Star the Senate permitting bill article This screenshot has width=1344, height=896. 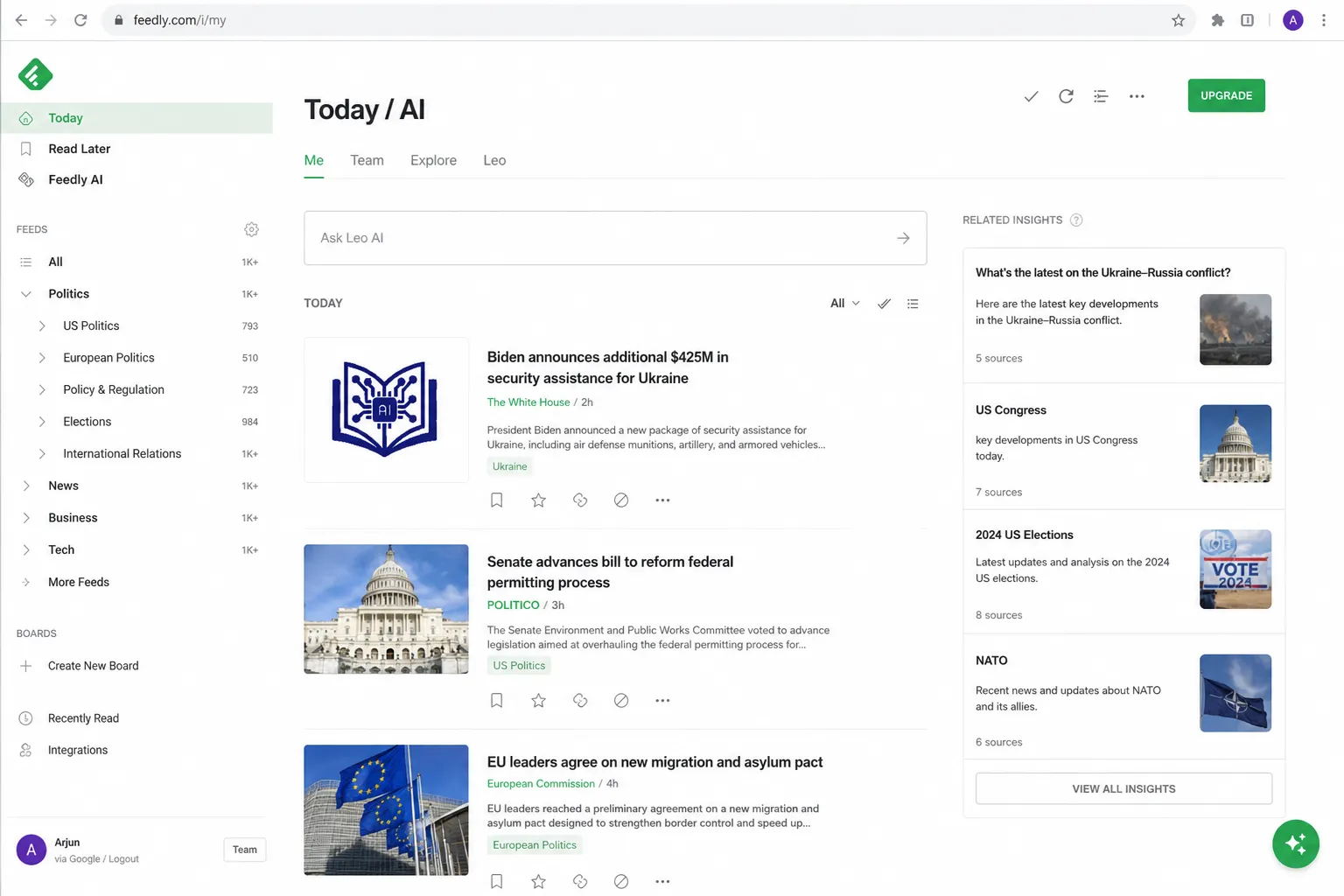[x=538, y=701]
